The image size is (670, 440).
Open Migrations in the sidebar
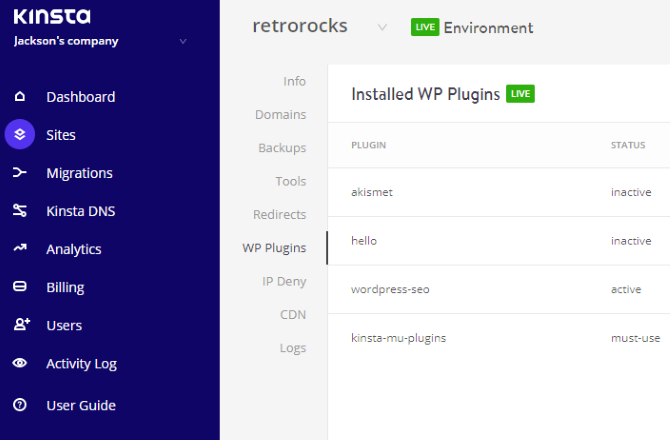(x=79, y=173)
